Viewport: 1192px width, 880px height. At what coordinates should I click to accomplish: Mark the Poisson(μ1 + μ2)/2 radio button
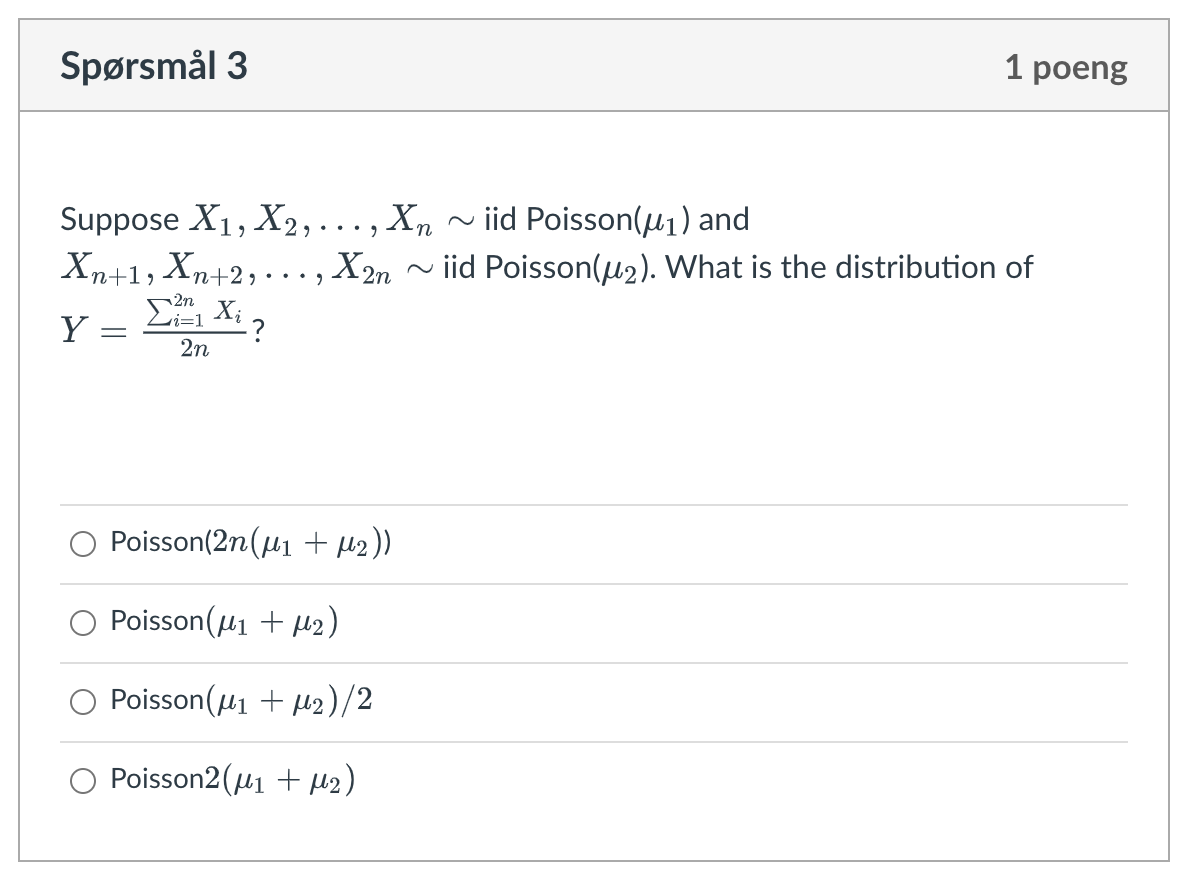(x=83, y=702)
